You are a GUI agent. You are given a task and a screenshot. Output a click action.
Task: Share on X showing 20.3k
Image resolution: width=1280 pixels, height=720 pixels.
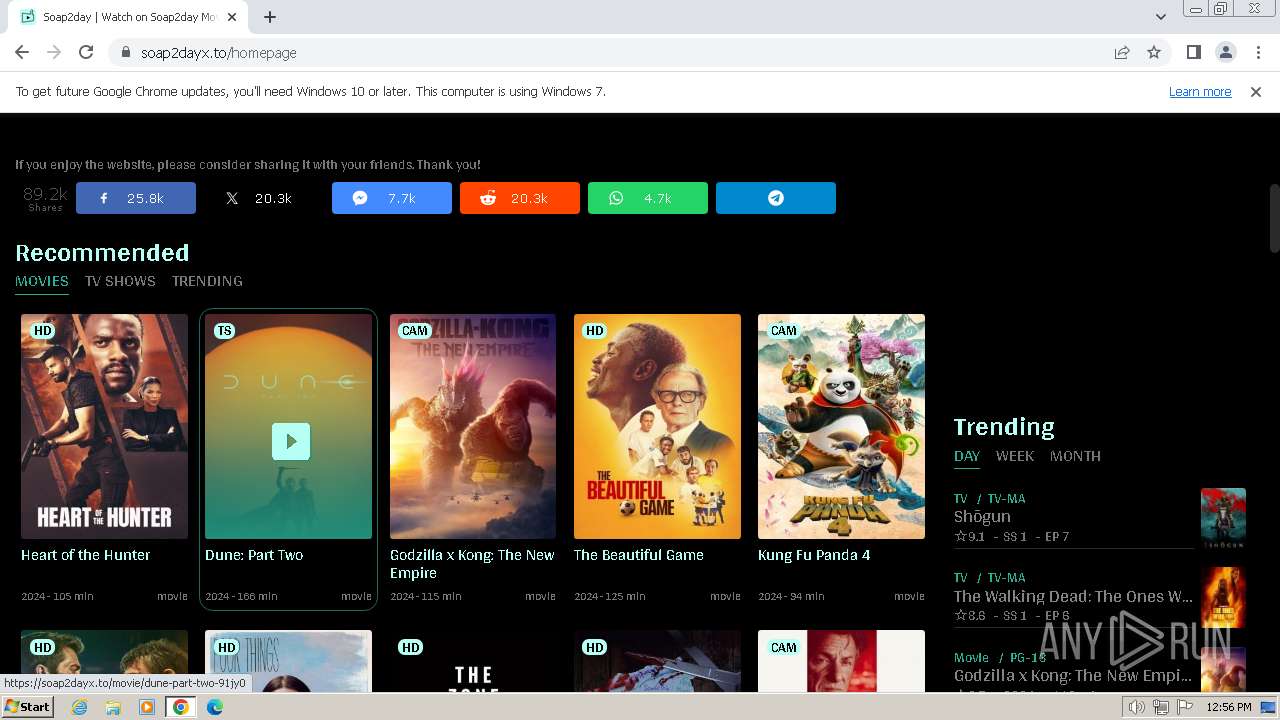(264, 198)
